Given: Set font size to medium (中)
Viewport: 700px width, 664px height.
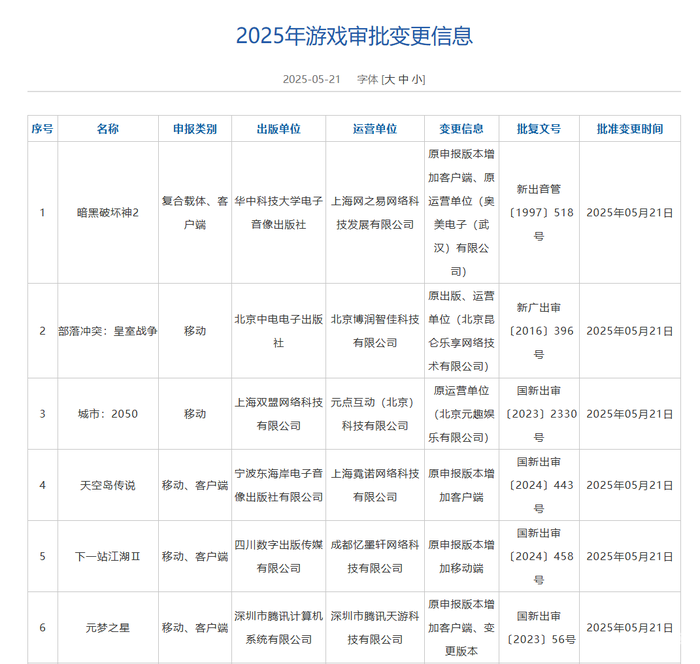Looking at the screenshot, I should point(404,79).
